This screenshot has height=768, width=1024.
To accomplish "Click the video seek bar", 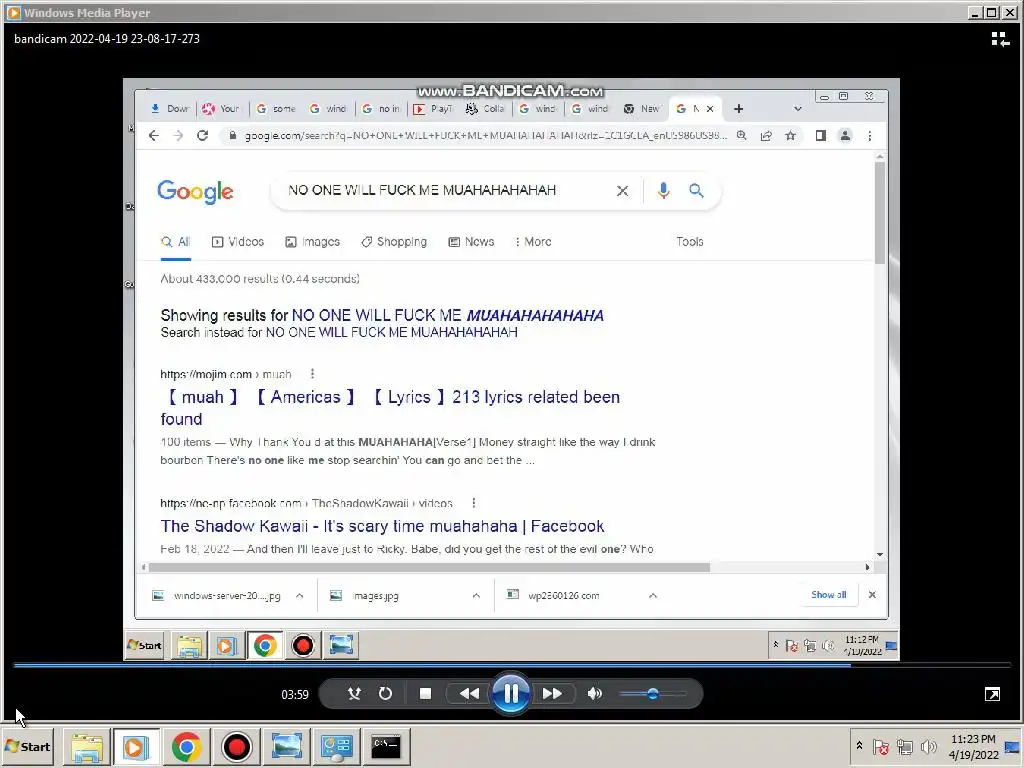I will pyautogui.click(x=512, y=665).
